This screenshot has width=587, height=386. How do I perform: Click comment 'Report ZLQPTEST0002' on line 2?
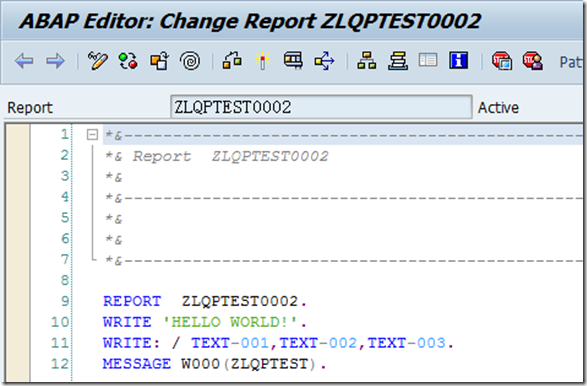click(230, 156)
